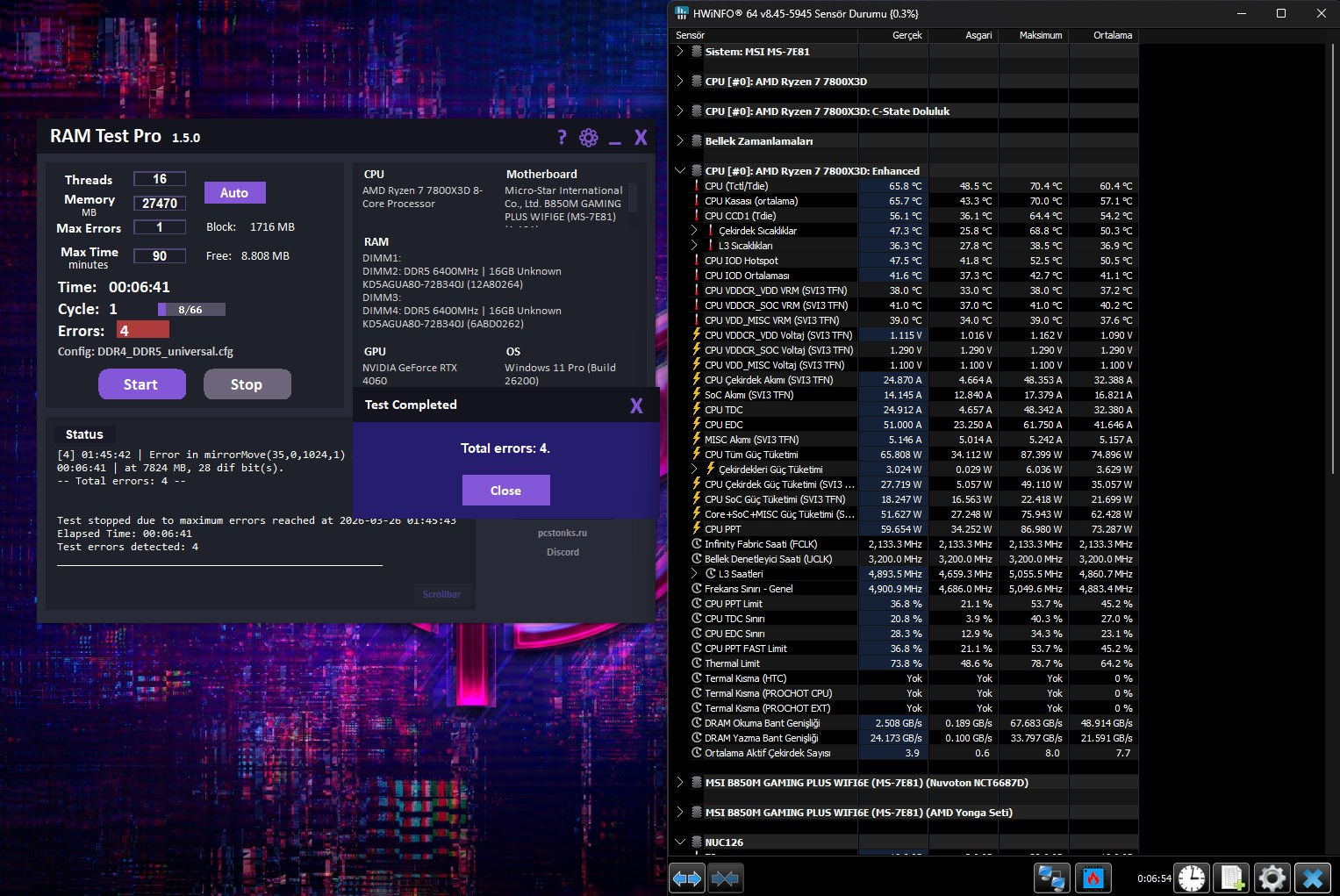The width and height of the screenshot is (1340, 896).
Task: Expand Bellek Zamanlamaları group
Action: point(680,141)
